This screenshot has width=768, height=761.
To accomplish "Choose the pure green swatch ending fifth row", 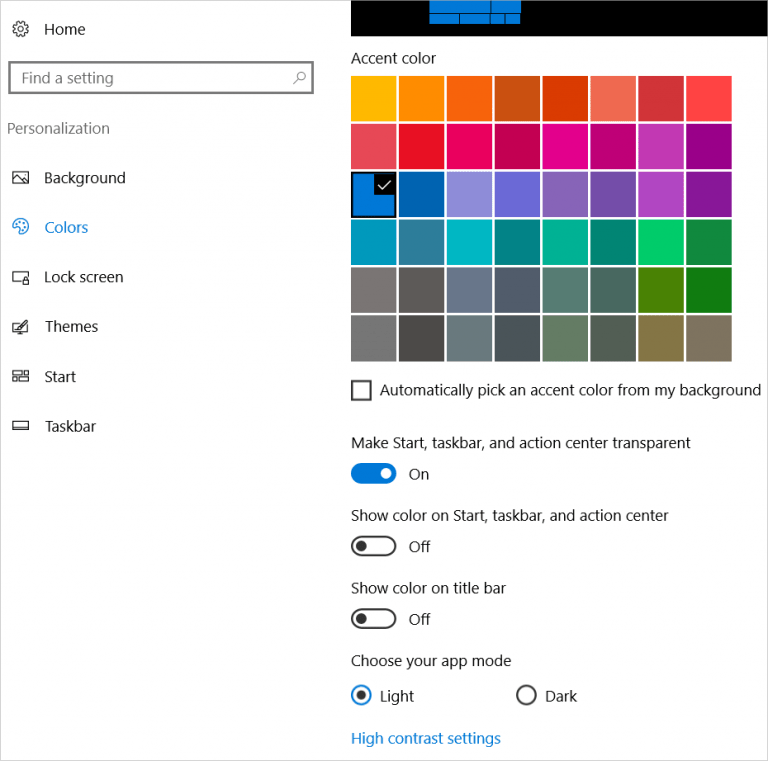I will click(709, 290).
